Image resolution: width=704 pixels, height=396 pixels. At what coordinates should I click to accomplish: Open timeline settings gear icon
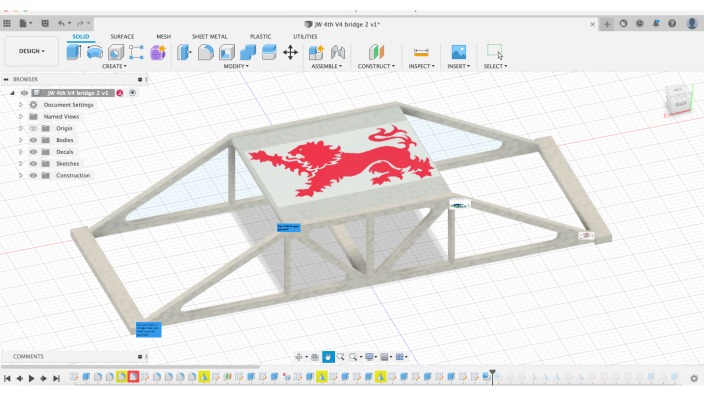[x=694, y=378]
